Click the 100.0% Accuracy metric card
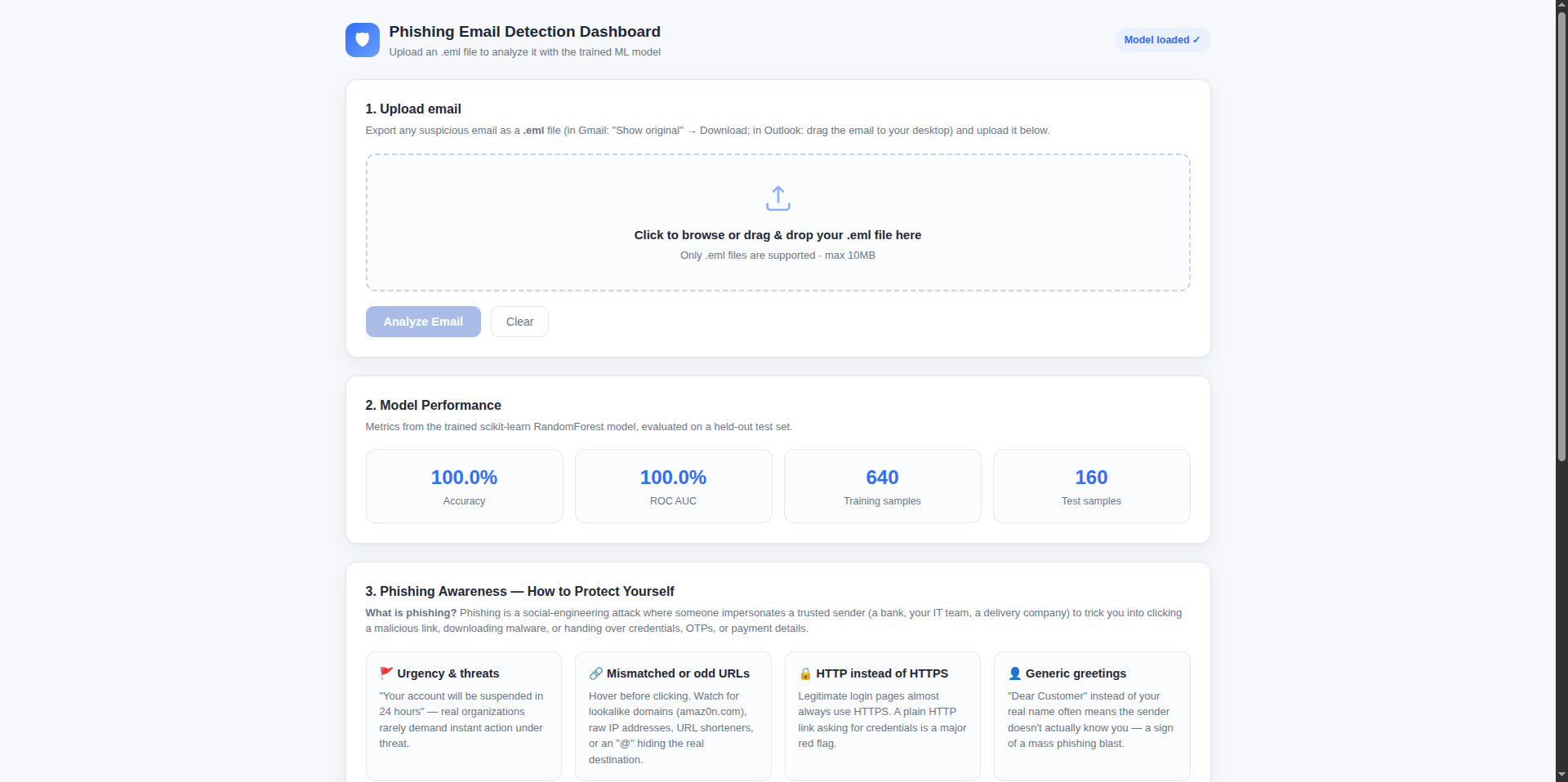The height and width of the screenshot is (782, 1568). (464, 486)
